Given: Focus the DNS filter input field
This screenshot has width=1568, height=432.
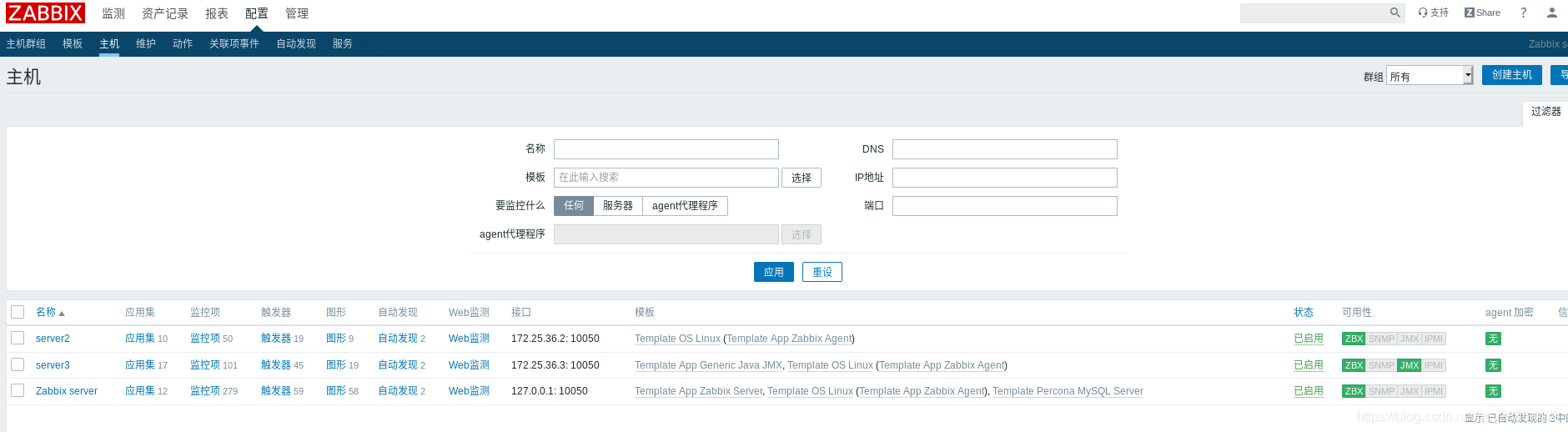Looking at the screenshot, I should (1005, 149).
